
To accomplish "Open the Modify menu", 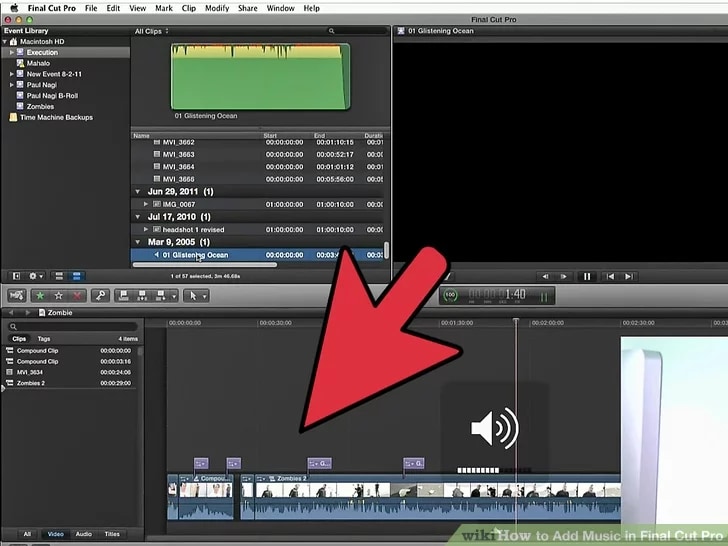I will pyautogui.click(x=217, y=8).
